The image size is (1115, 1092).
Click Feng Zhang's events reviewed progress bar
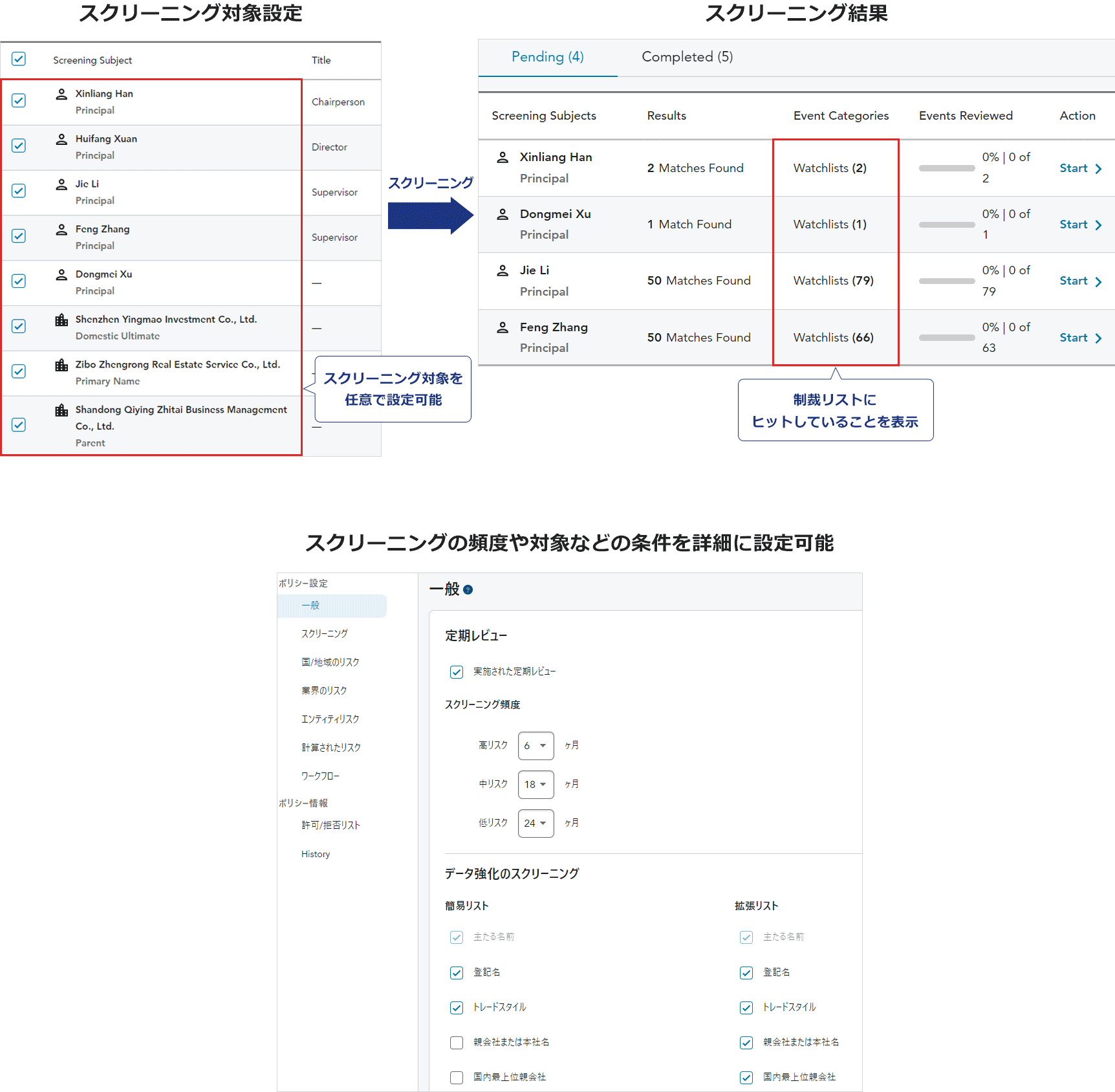click(947, 338)
